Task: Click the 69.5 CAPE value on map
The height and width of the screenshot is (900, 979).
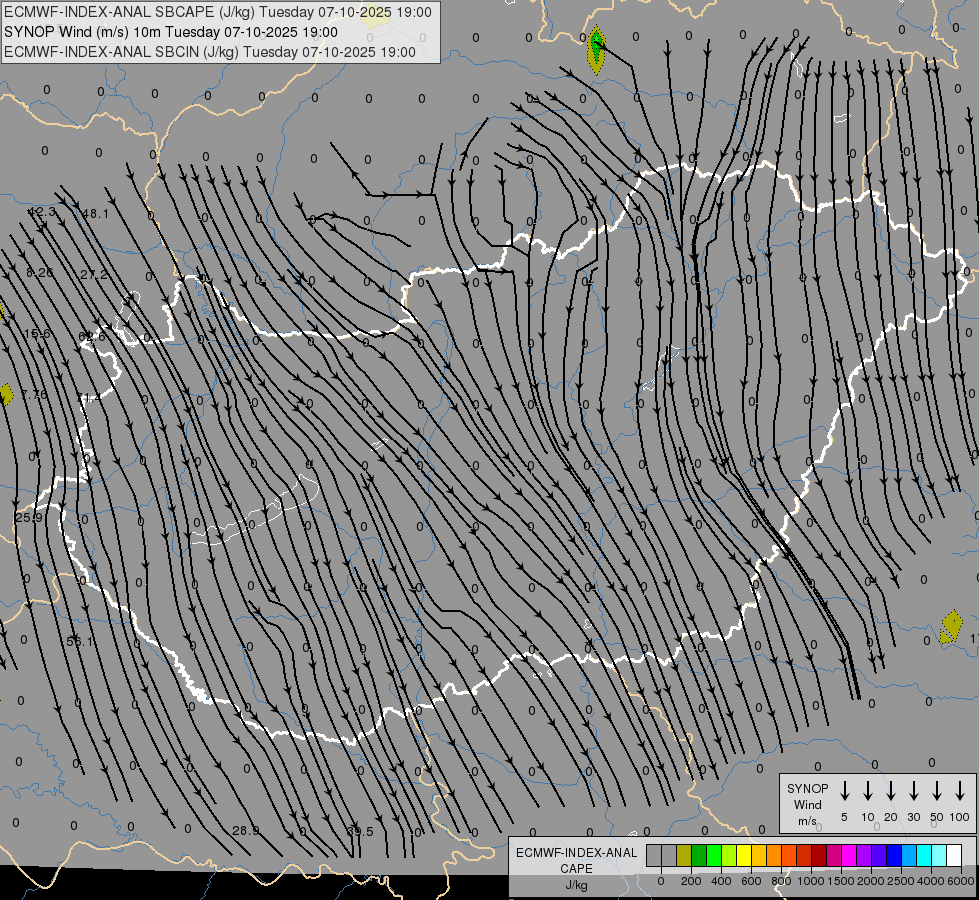Action: tap(360, 832)
